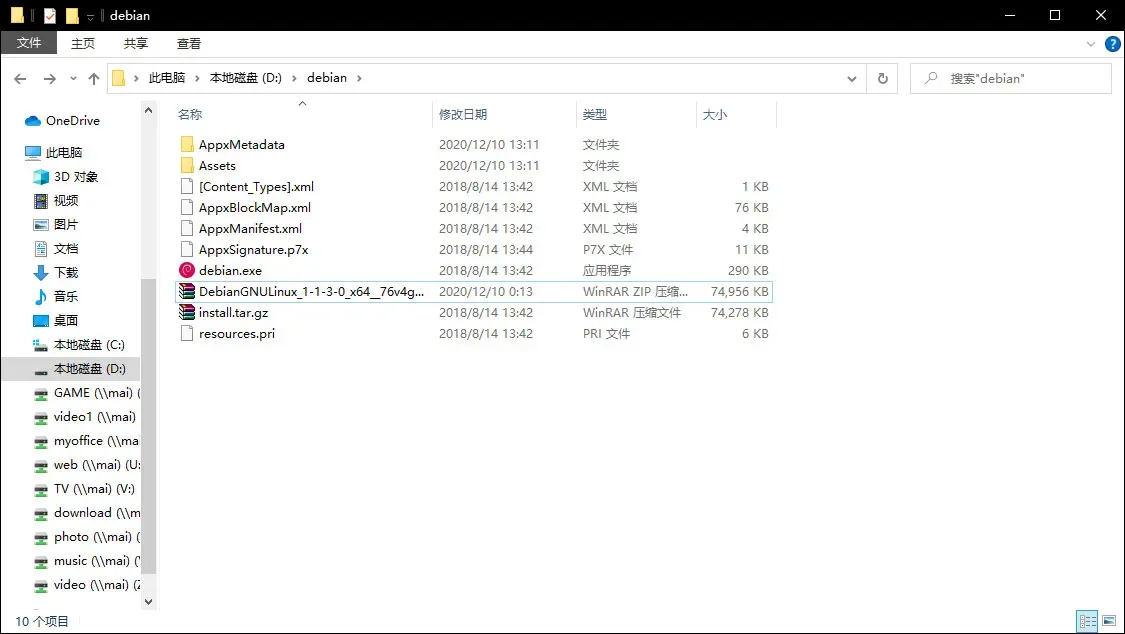The width and height of the screenshot is (1125, 634).
Task: Open 文档 folder in sidebar
Action: 56,249
